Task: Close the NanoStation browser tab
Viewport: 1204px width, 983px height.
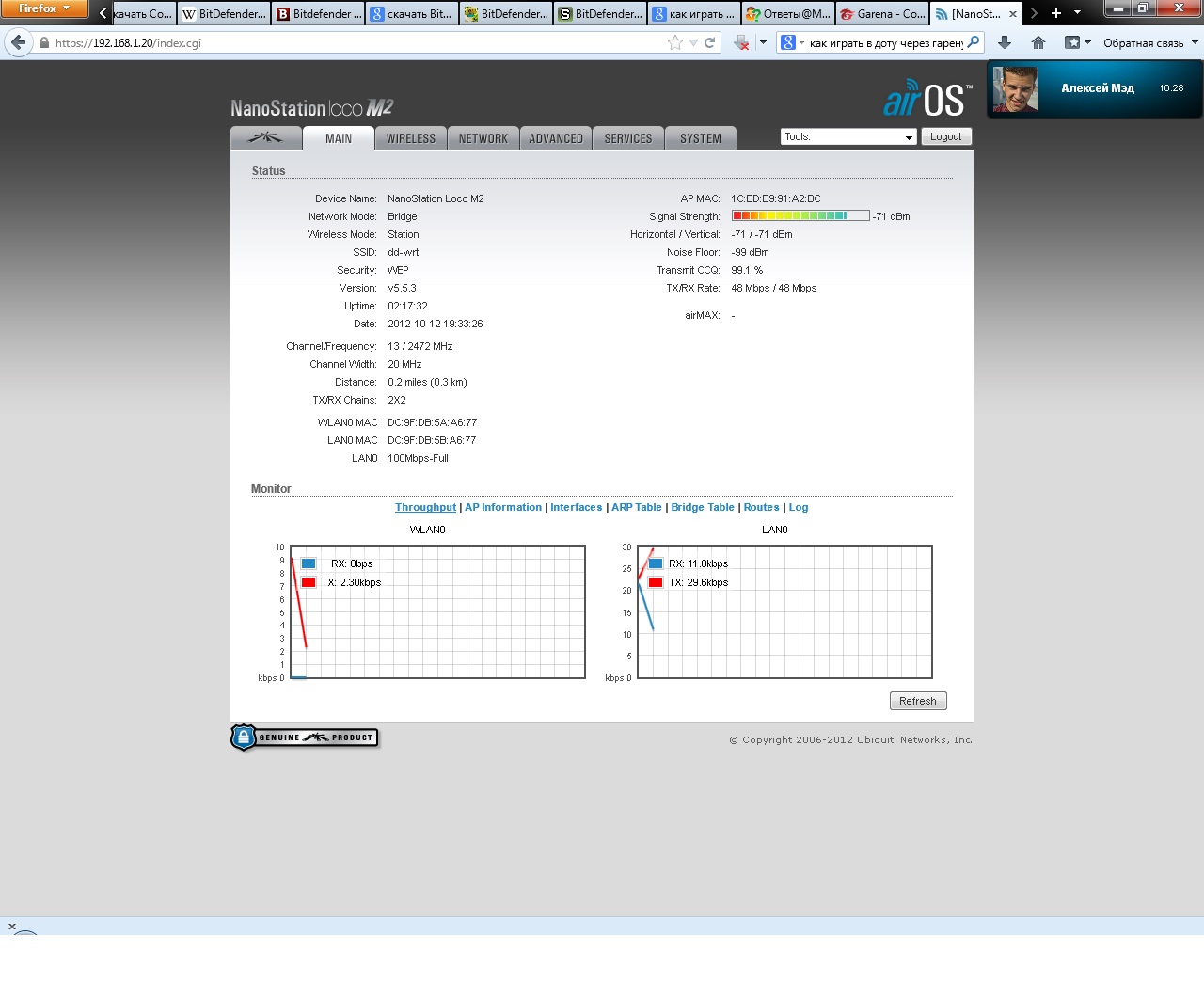Action: [1013, 14]
